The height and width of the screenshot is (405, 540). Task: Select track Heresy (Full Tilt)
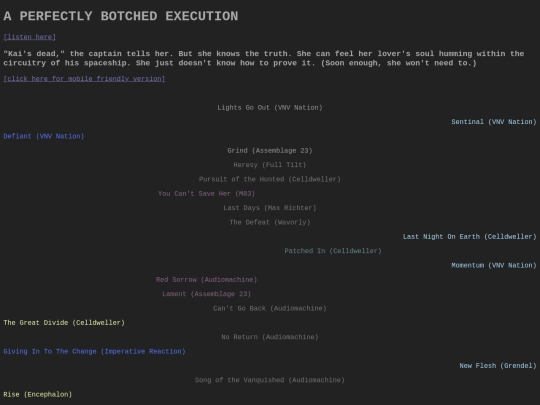(270, 165)
